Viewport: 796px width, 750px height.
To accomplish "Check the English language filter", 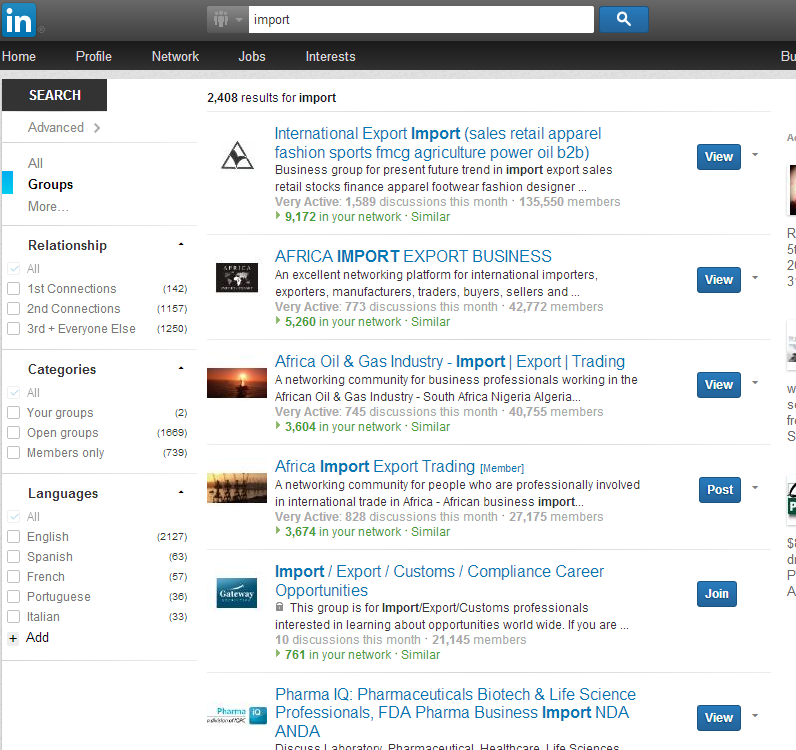I will tap(14, 537).
